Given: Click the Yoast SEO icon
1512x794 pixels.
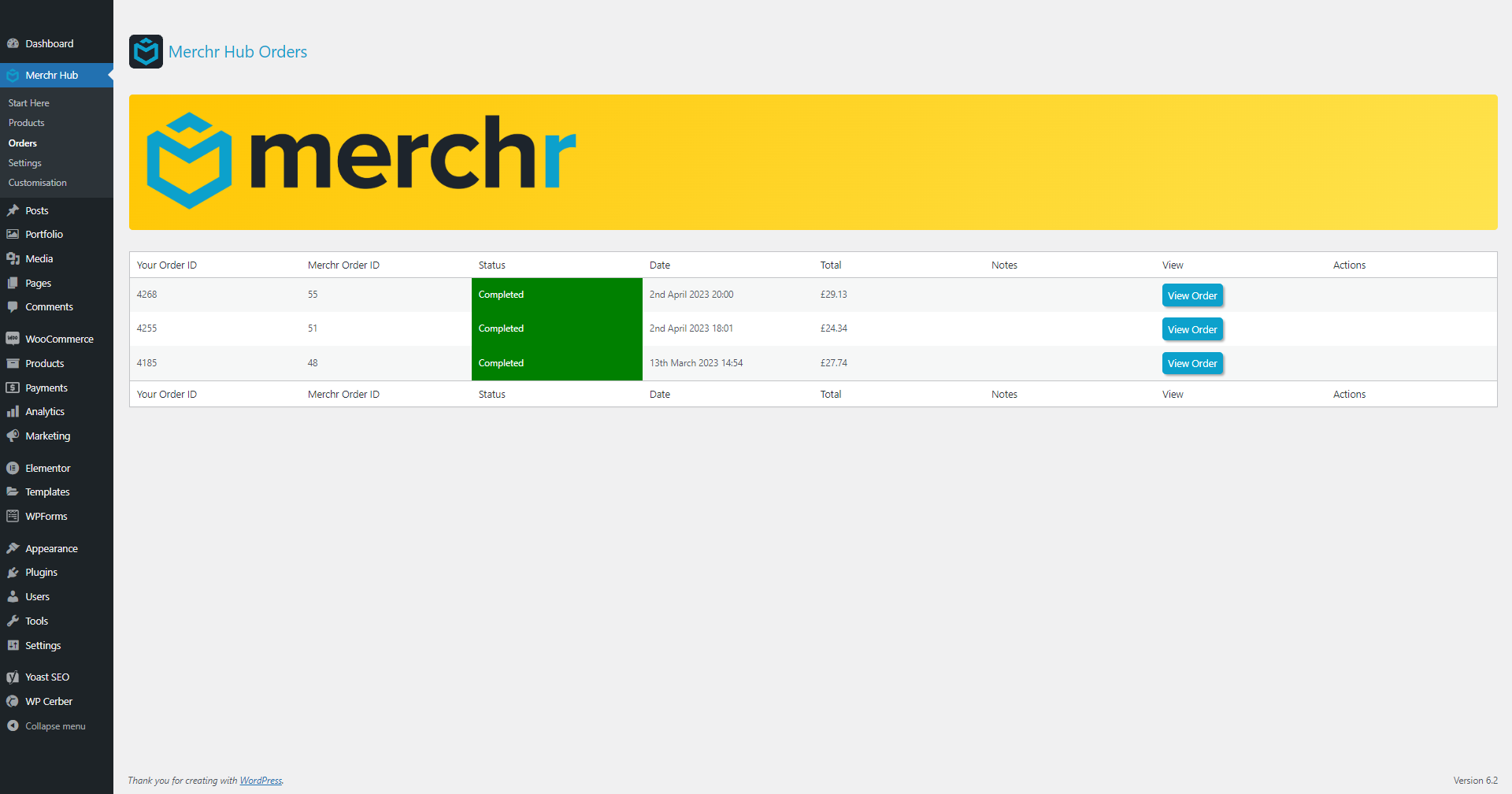Looking at the screenshot, I should [x=13, y=677].
